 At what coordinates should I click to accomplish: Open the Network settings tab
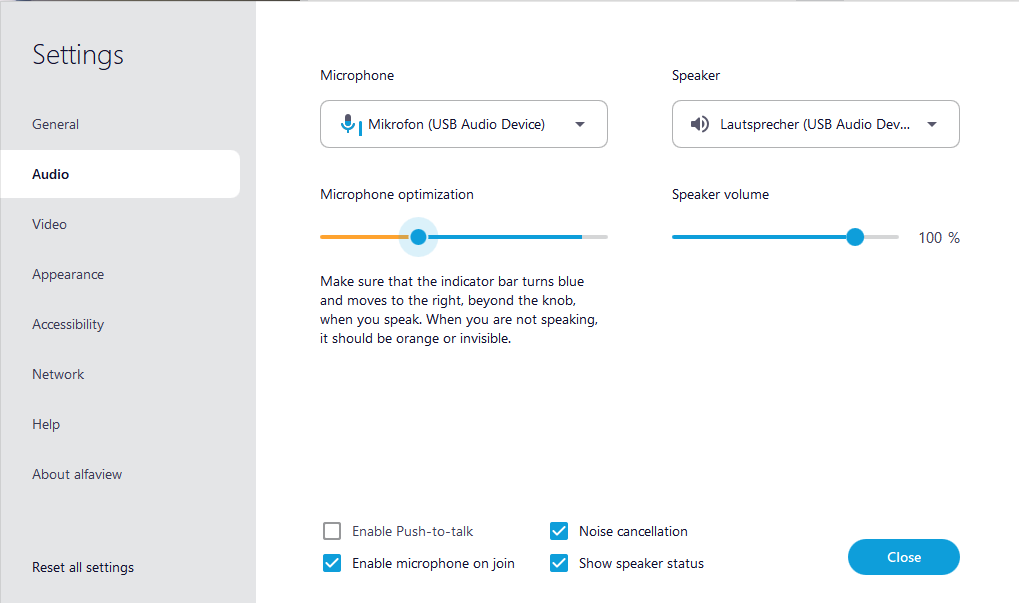click(x=58, y=374)
